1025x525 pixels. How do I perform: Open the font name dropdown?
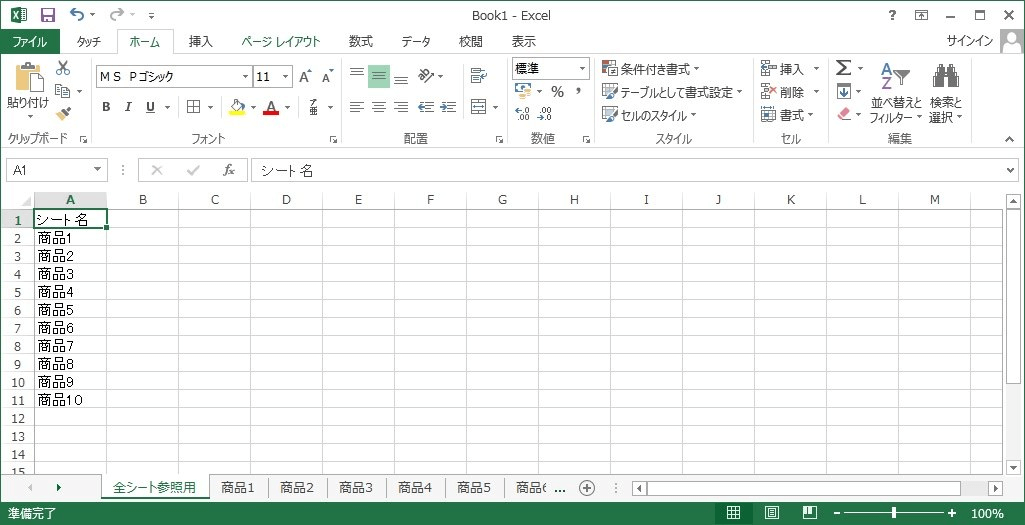[x=245, y=77]
